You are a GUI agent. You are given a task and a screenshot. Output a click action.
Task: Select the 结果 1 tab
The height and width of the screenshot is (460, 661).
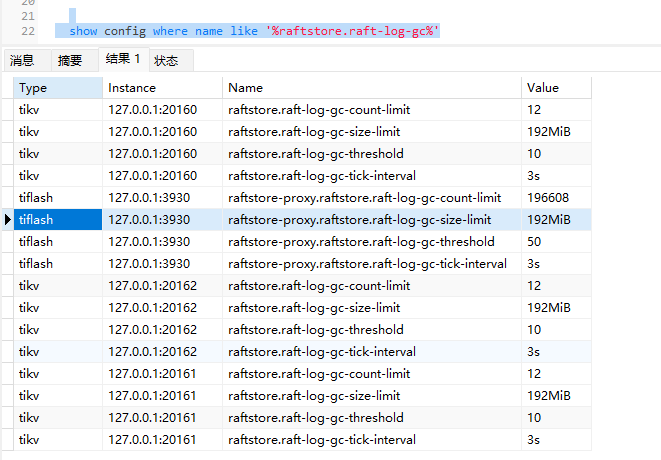click(x=123, y=60)
